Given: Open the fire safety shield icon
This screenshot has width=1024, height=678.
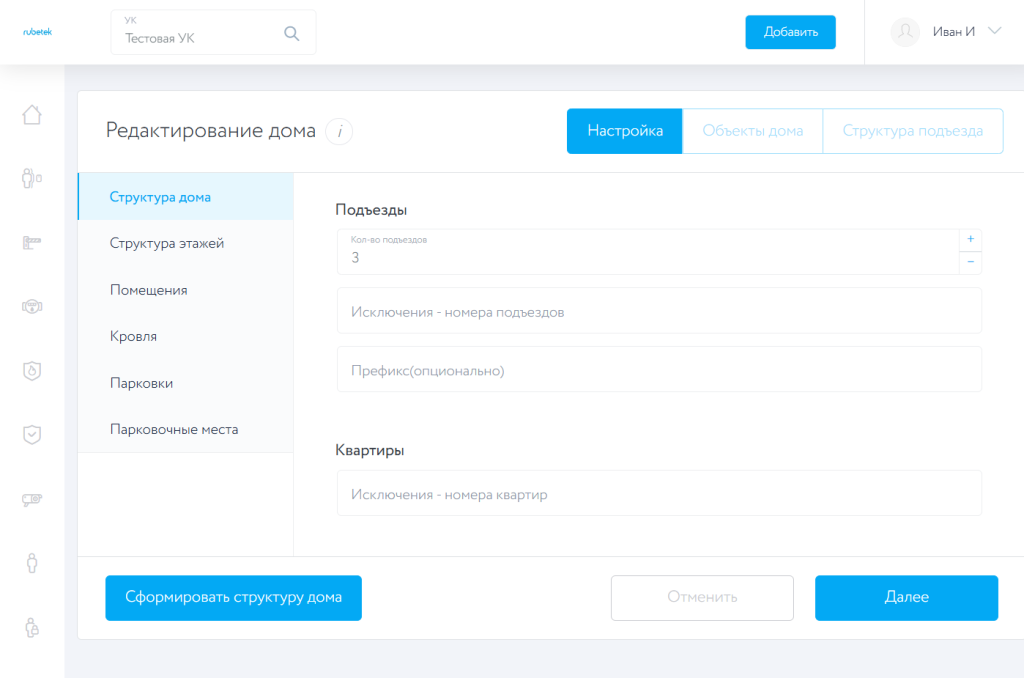Looking at the screenshot, I should [x=31, y=371].
